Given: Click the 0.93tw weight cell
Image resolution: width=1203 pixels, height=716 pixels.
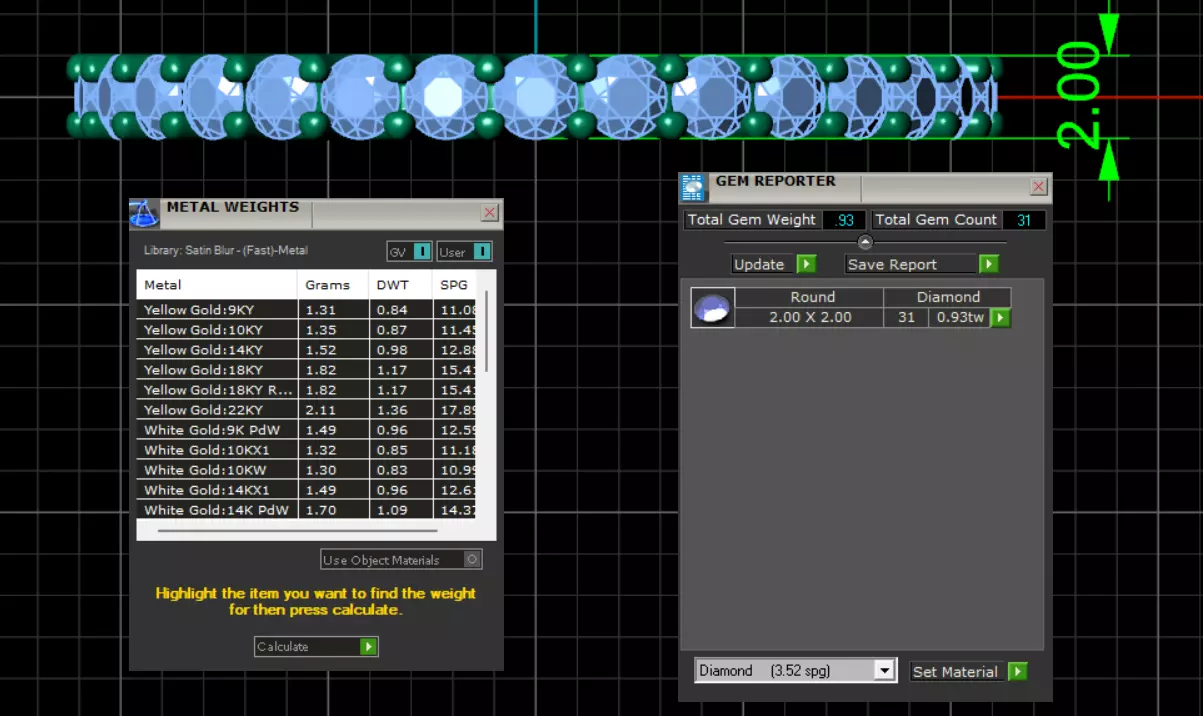Looking at the screenshot, I should pos(960,318).
